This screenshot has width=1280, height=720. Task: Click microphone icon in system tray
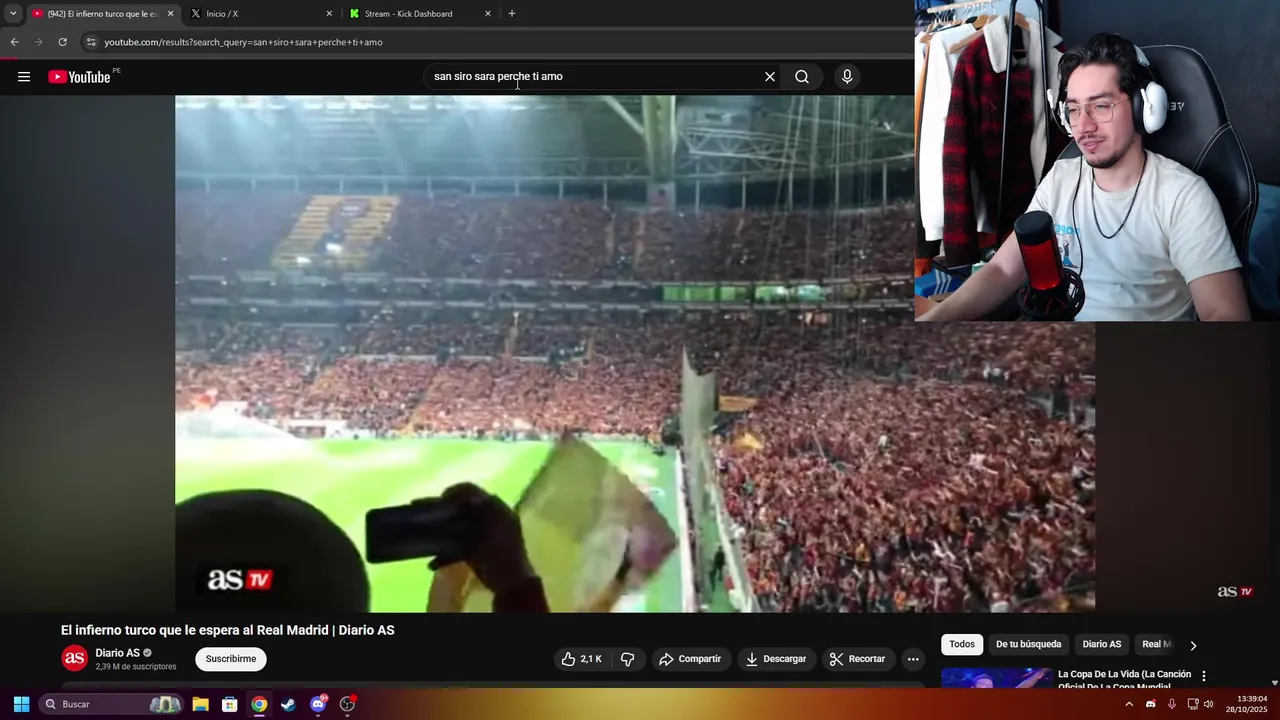pos(1171,704)
